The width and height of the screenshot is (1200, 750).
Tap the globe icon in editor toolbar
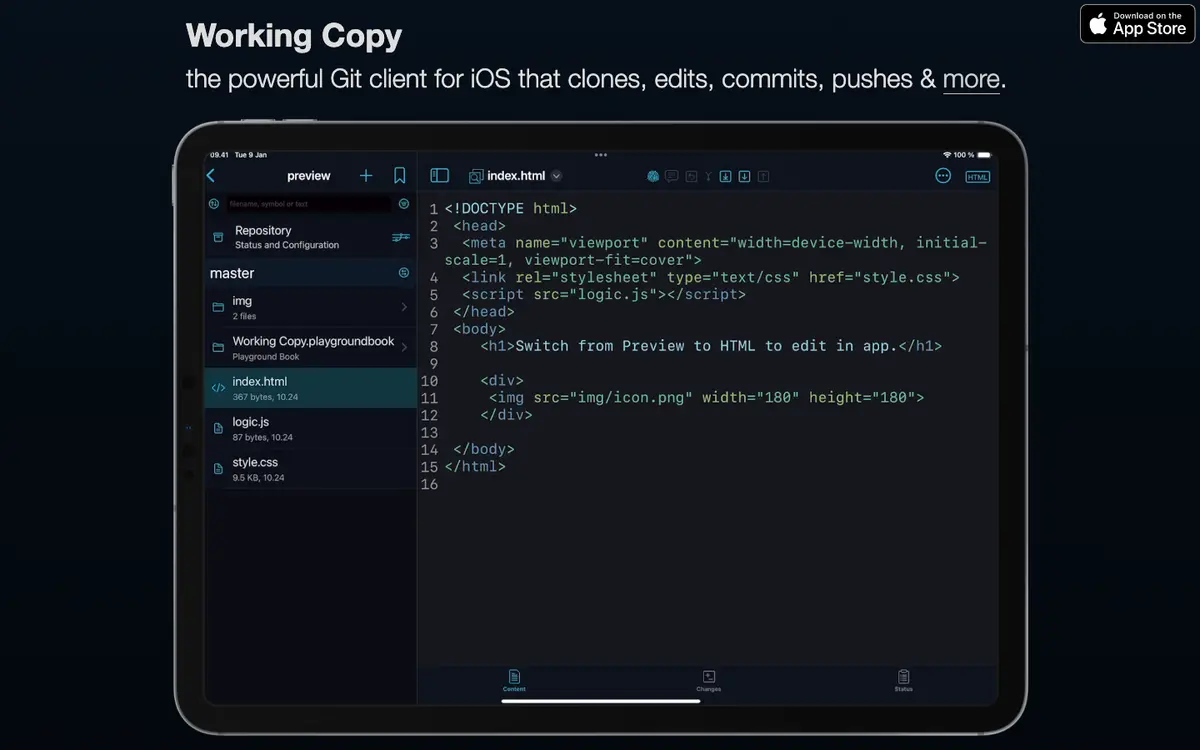click(x=653, y=176)
